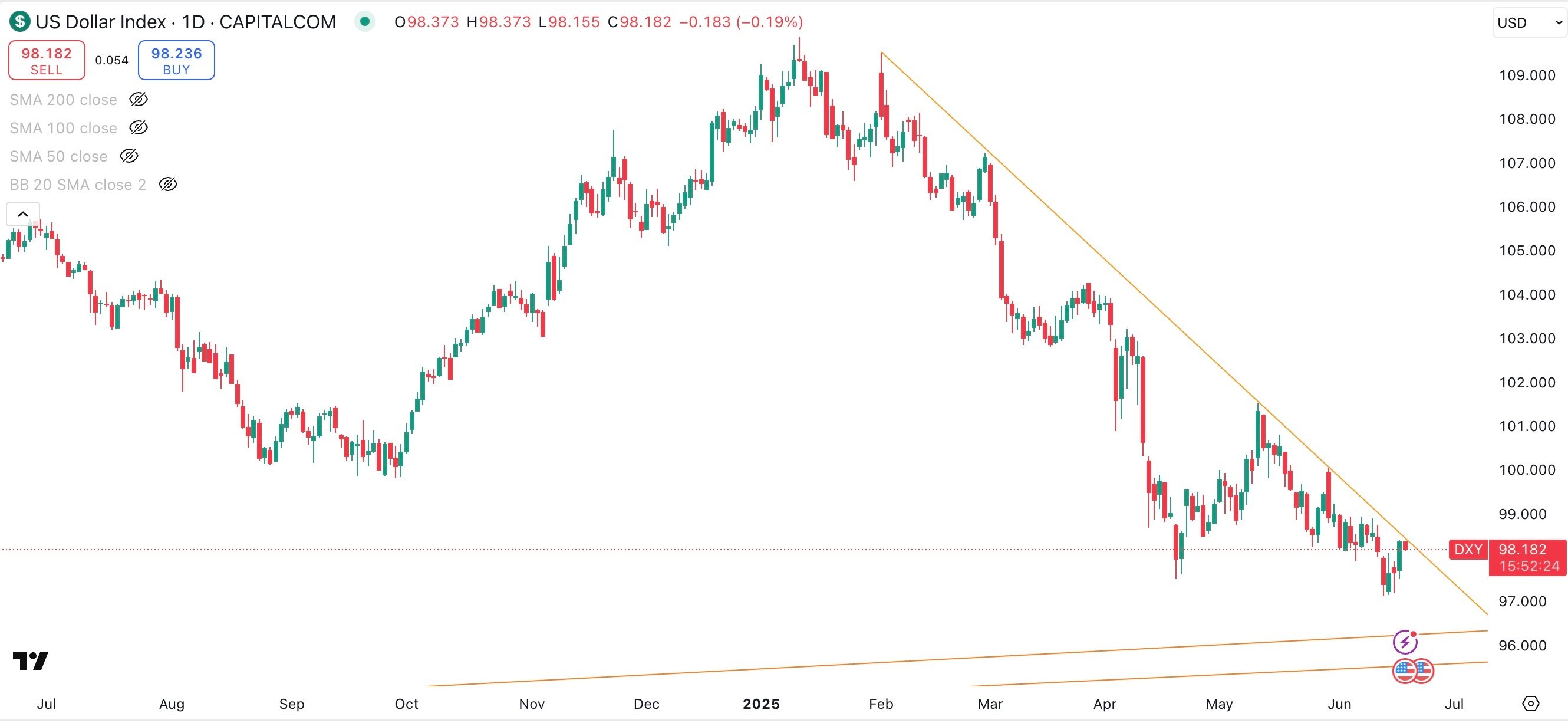Click the DXY price label tag
Screen dimensions: 1568x723
1468,550
